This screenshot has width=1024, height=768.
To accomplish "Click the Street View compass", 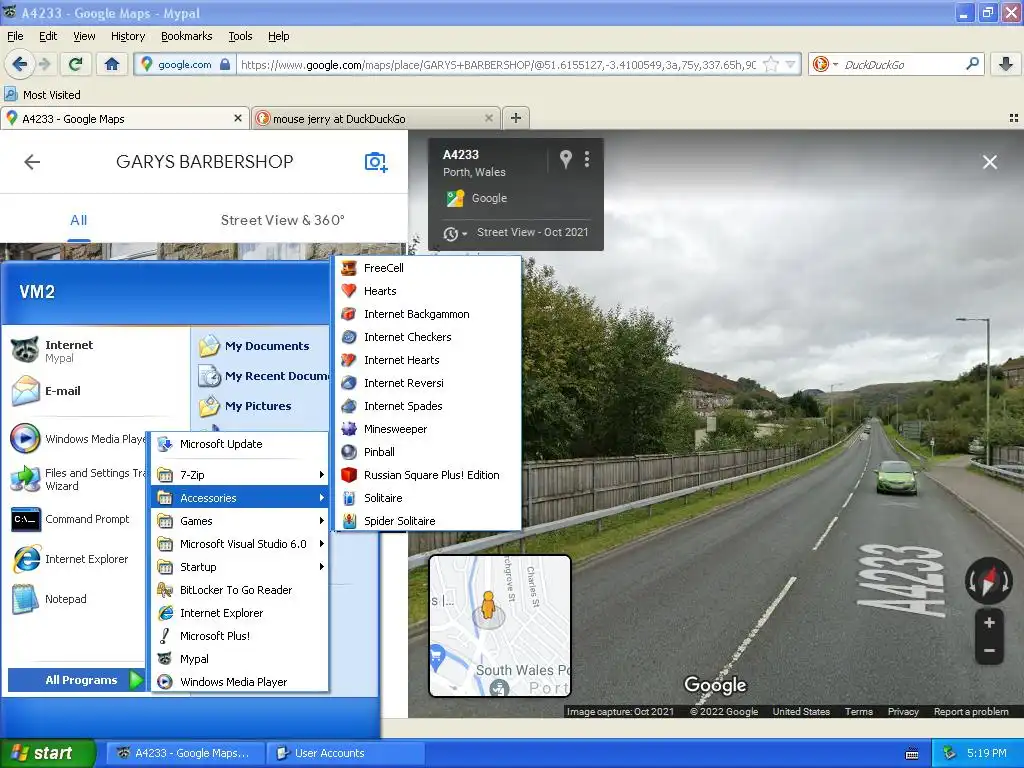I will [x=989, y=580].
